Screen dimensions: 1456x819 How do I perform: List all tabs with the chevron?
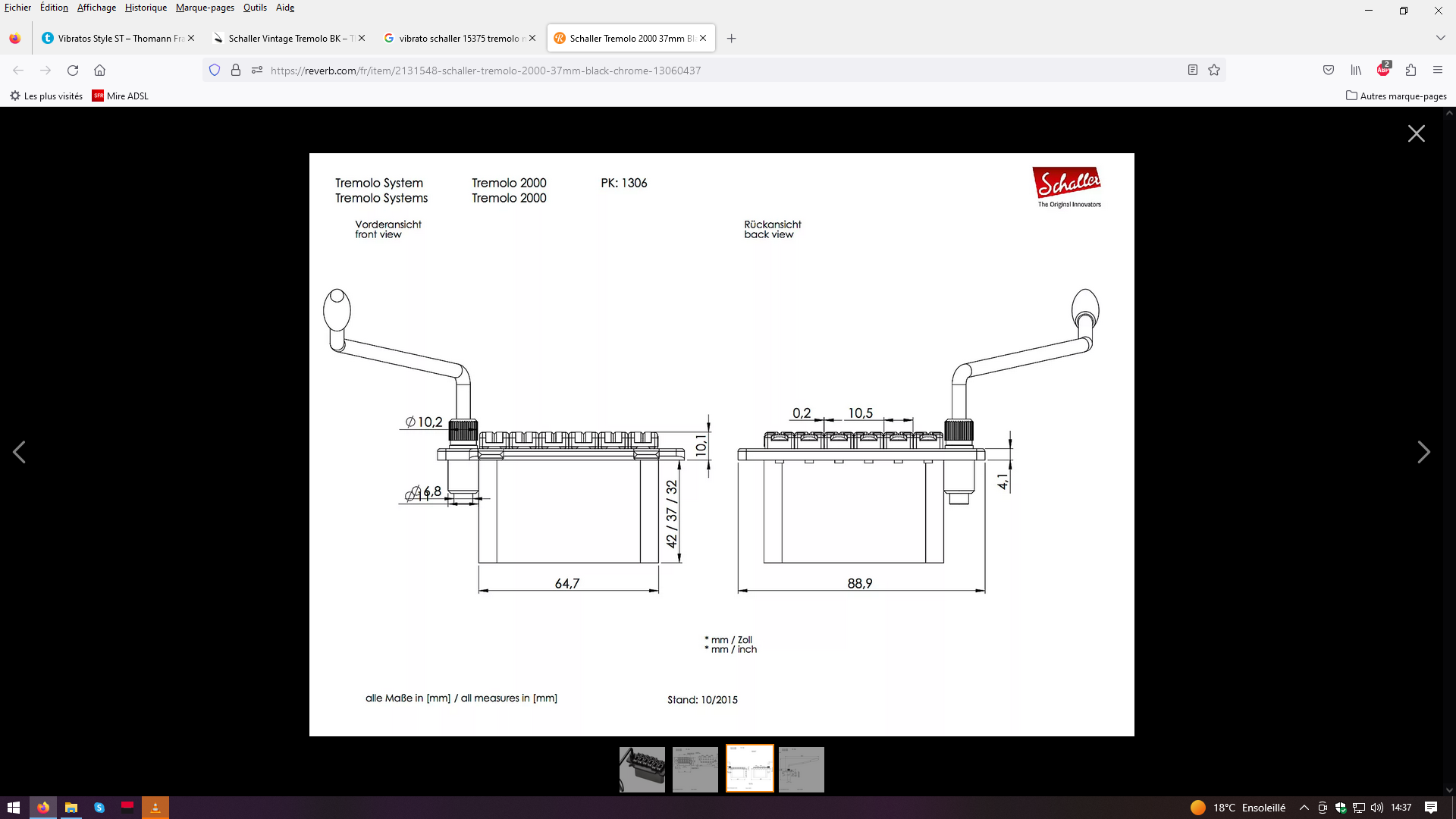click(1440, 38)
